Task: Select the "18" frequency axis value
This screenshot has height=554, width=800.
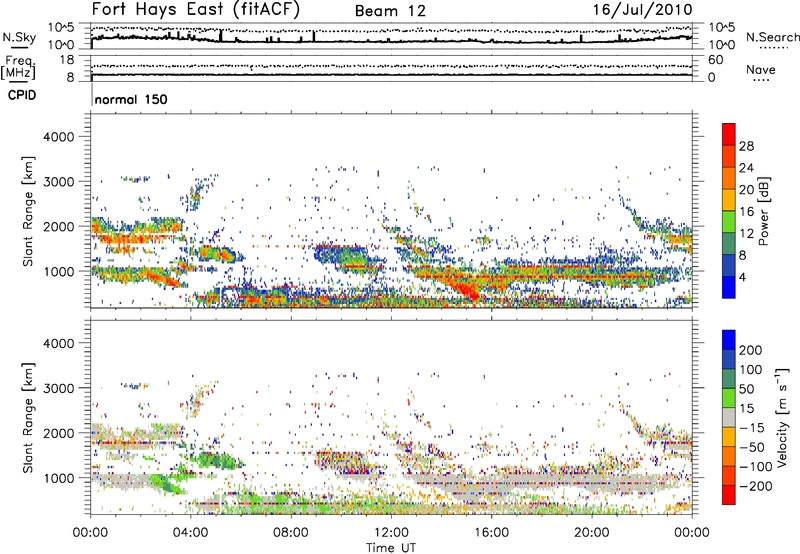Action: pyautogui.click(x=67, y=60)
